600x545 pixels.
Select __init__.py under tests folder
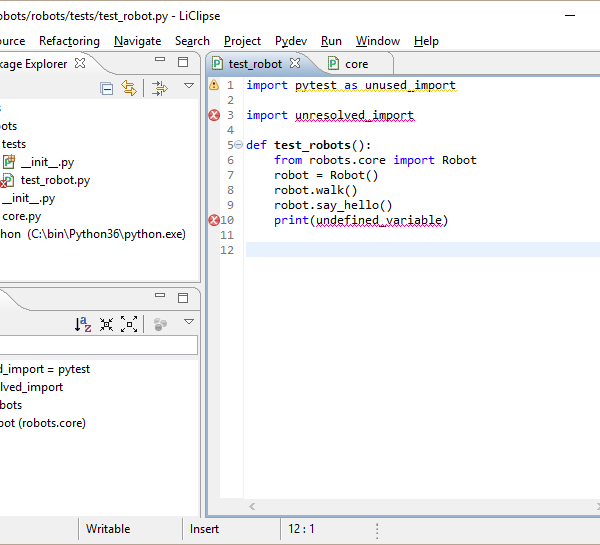(x=47, y=162)
